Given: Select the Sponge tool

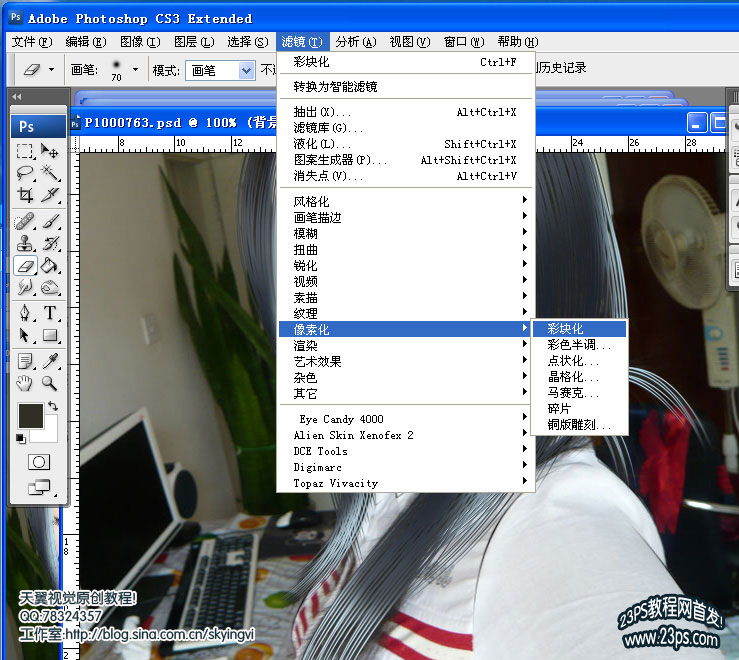Looking at the screenshot, I should (50, 287).
